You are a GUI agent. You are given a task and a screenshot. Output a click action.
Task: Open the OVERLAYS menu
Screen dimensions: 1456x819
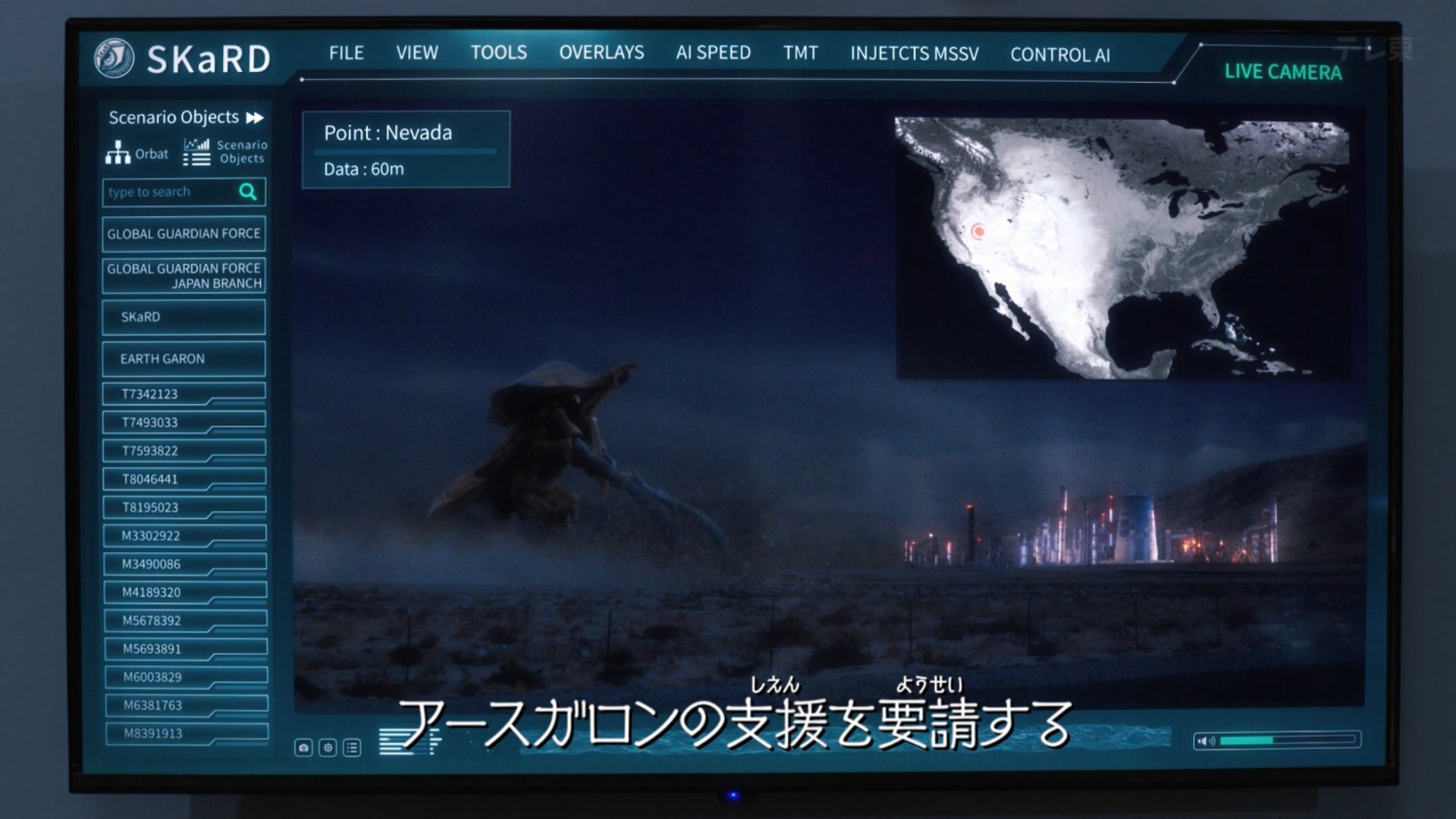[601, 53]
